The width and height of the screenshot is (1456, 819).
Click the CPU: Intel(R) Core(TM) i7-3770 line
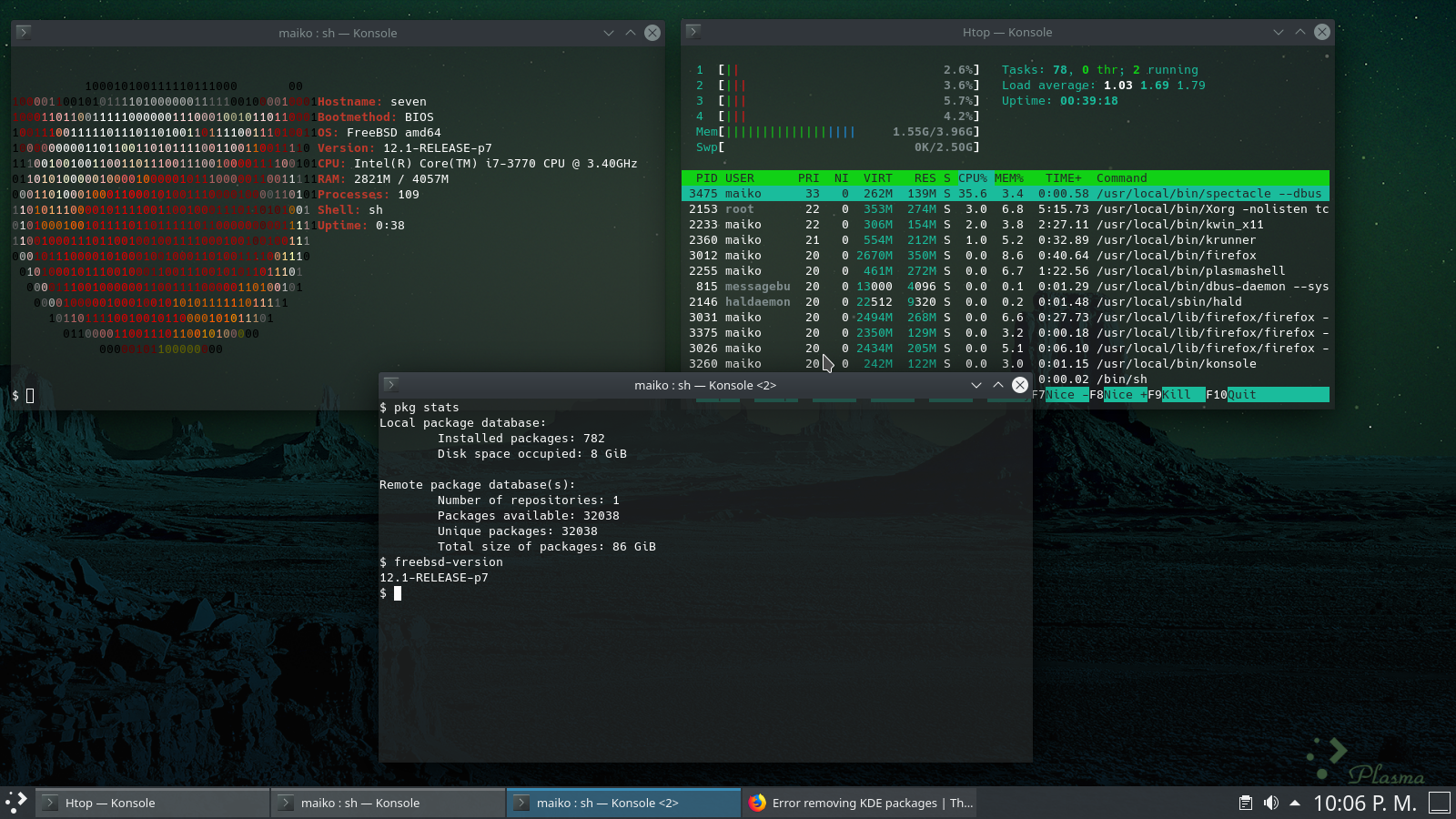(478, 164)
